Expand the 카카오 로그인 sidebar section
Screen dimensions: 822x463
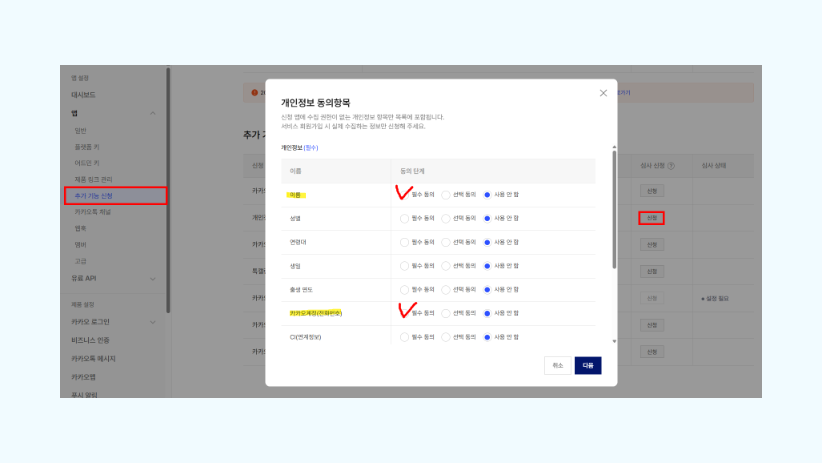click(x=152, y=322)
